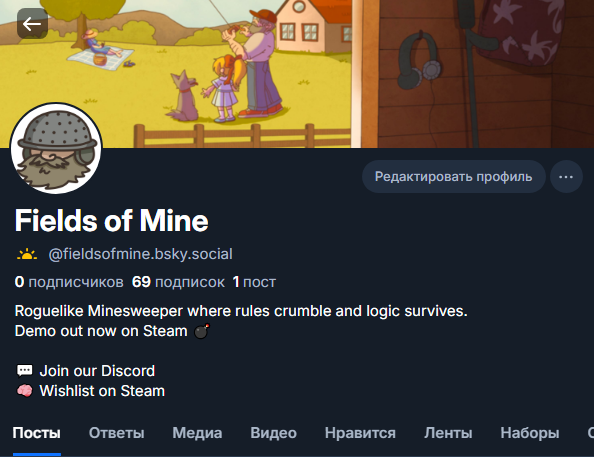This screenshot has width=594, height=457.
Task: Select the Наборы tab
Action: pos(530,433)
